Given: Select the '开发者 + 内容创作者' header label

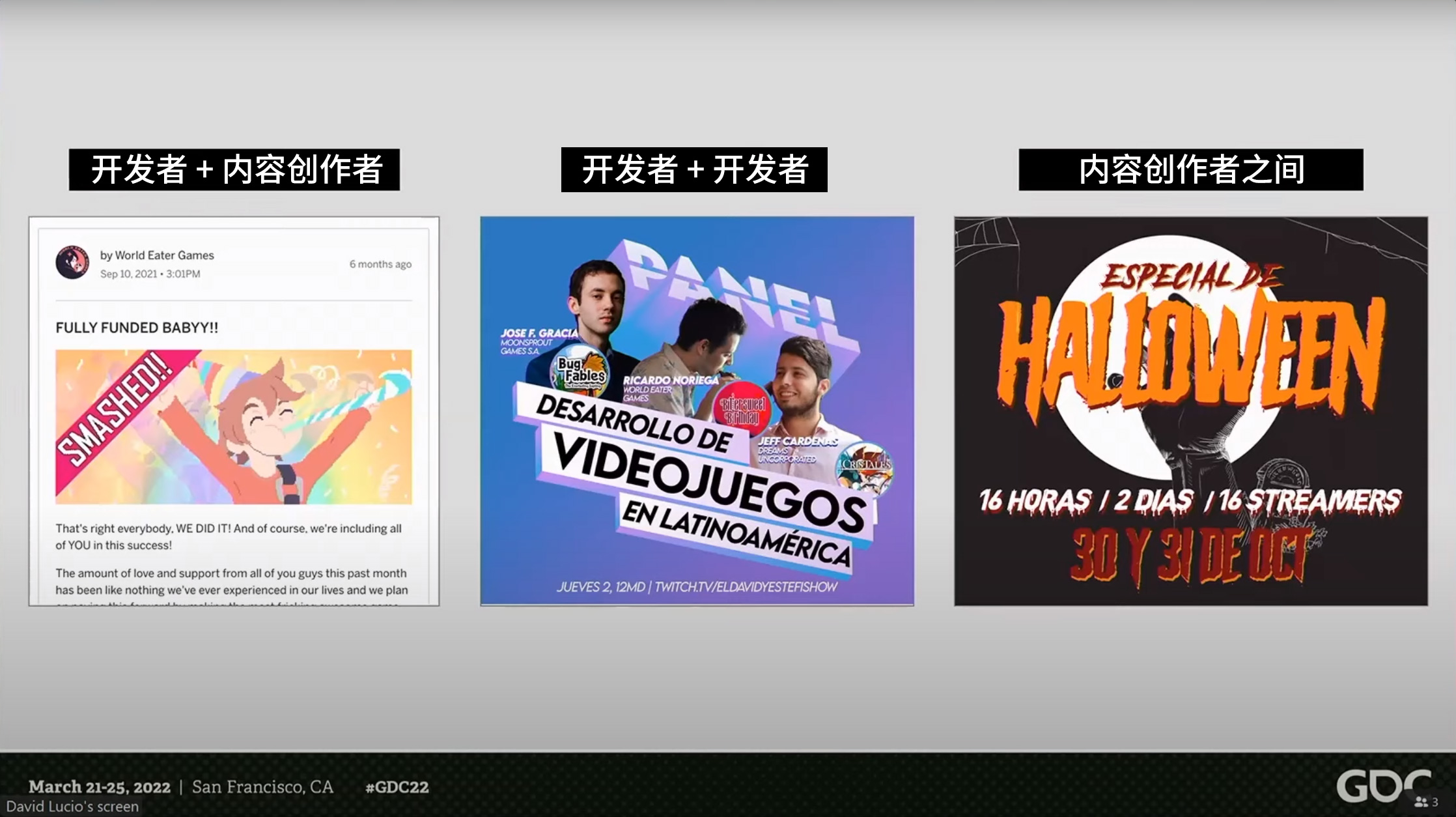Looking at the screenshot, I should click(x=234, y=170).
